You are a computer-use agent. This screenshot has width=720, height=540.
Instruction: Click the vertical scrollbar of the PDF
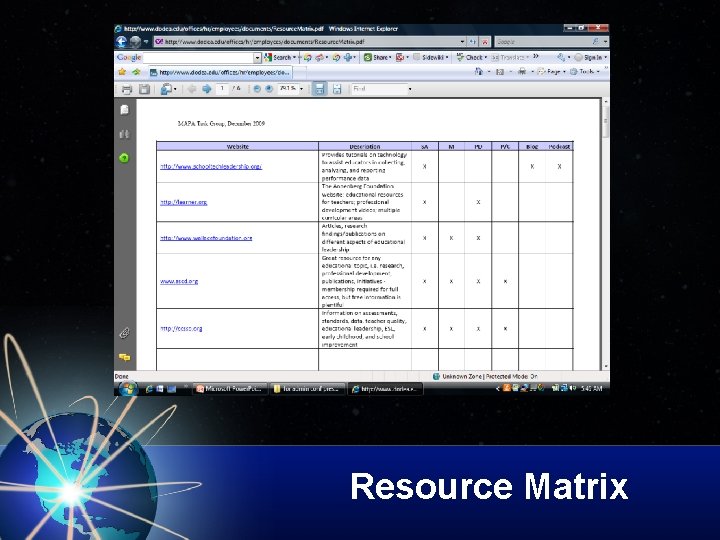click(x=606, y=233)
